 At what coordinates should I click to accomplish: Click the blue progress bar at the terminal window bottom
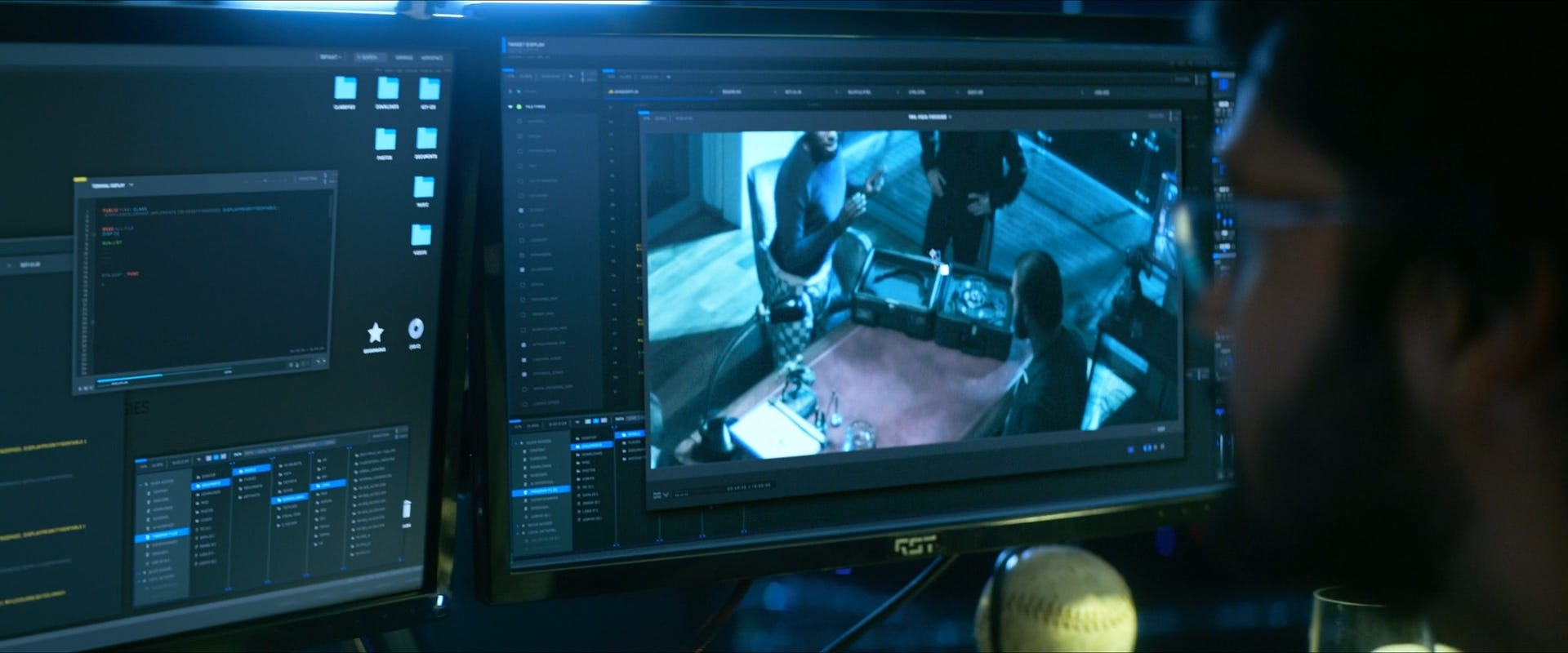[129, 378]
